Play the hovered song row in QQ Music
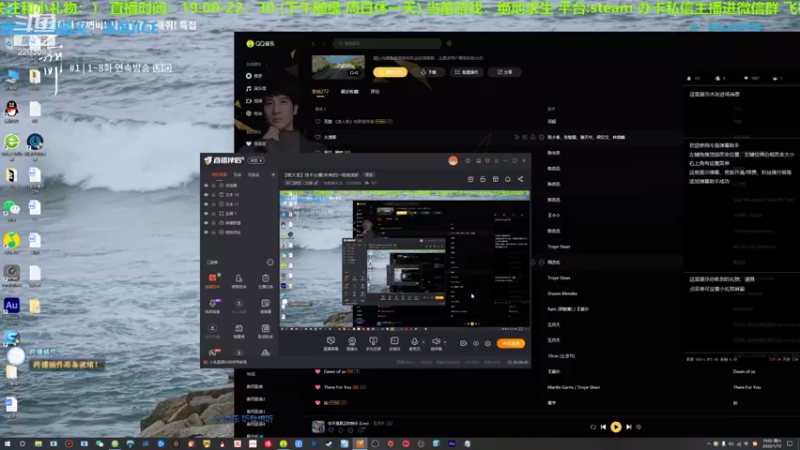The image size is (800, 450). [x=517, y=137]
